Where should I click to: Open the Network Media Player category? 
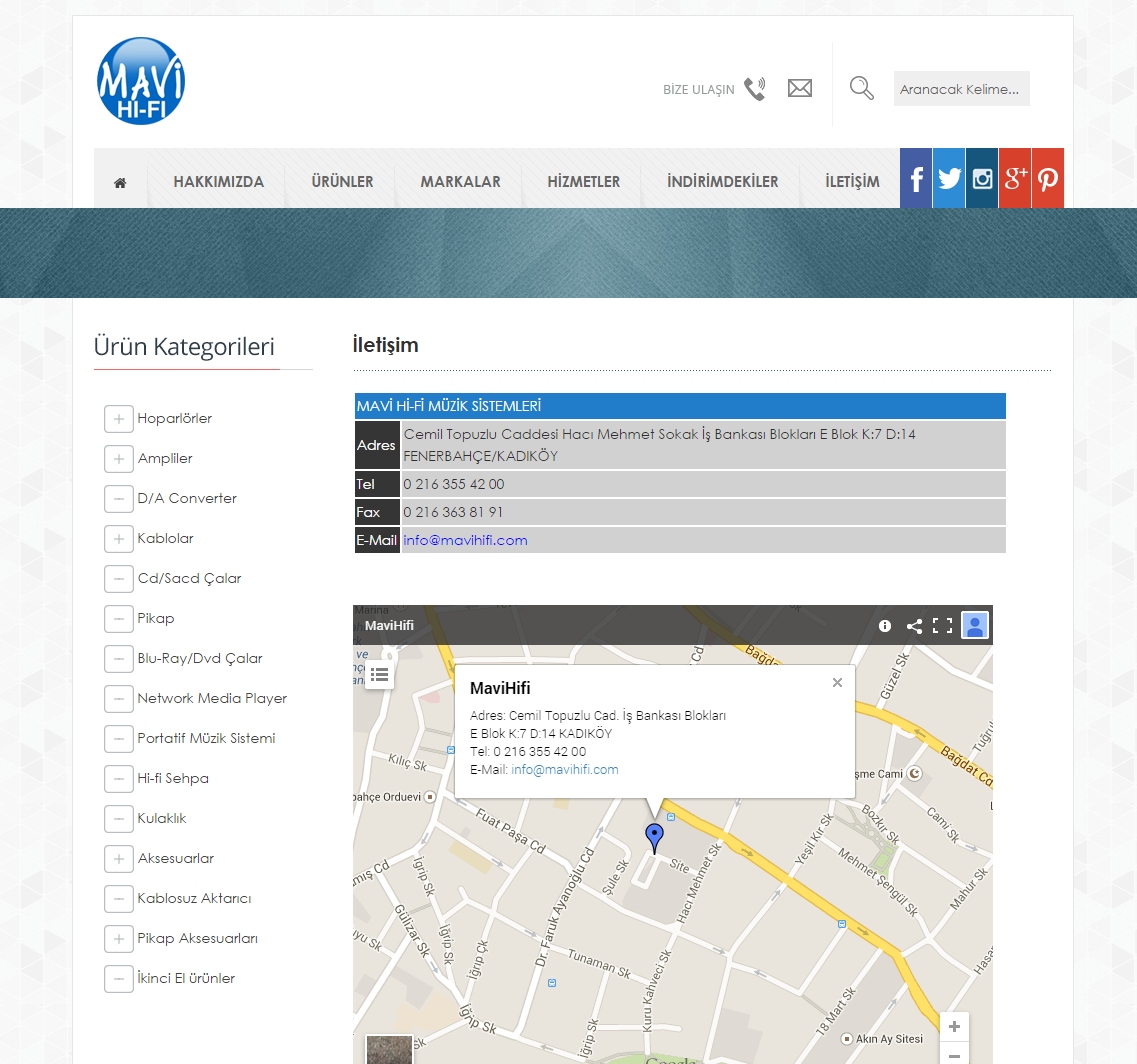pyautogui.click(x=212, y=698)
